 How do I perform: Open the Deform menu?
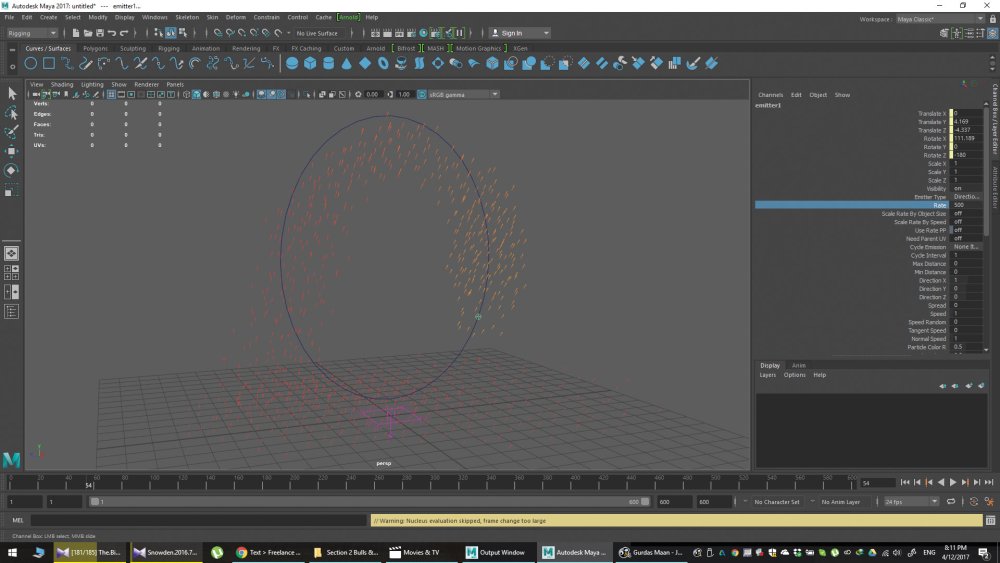tap(235, 17)
